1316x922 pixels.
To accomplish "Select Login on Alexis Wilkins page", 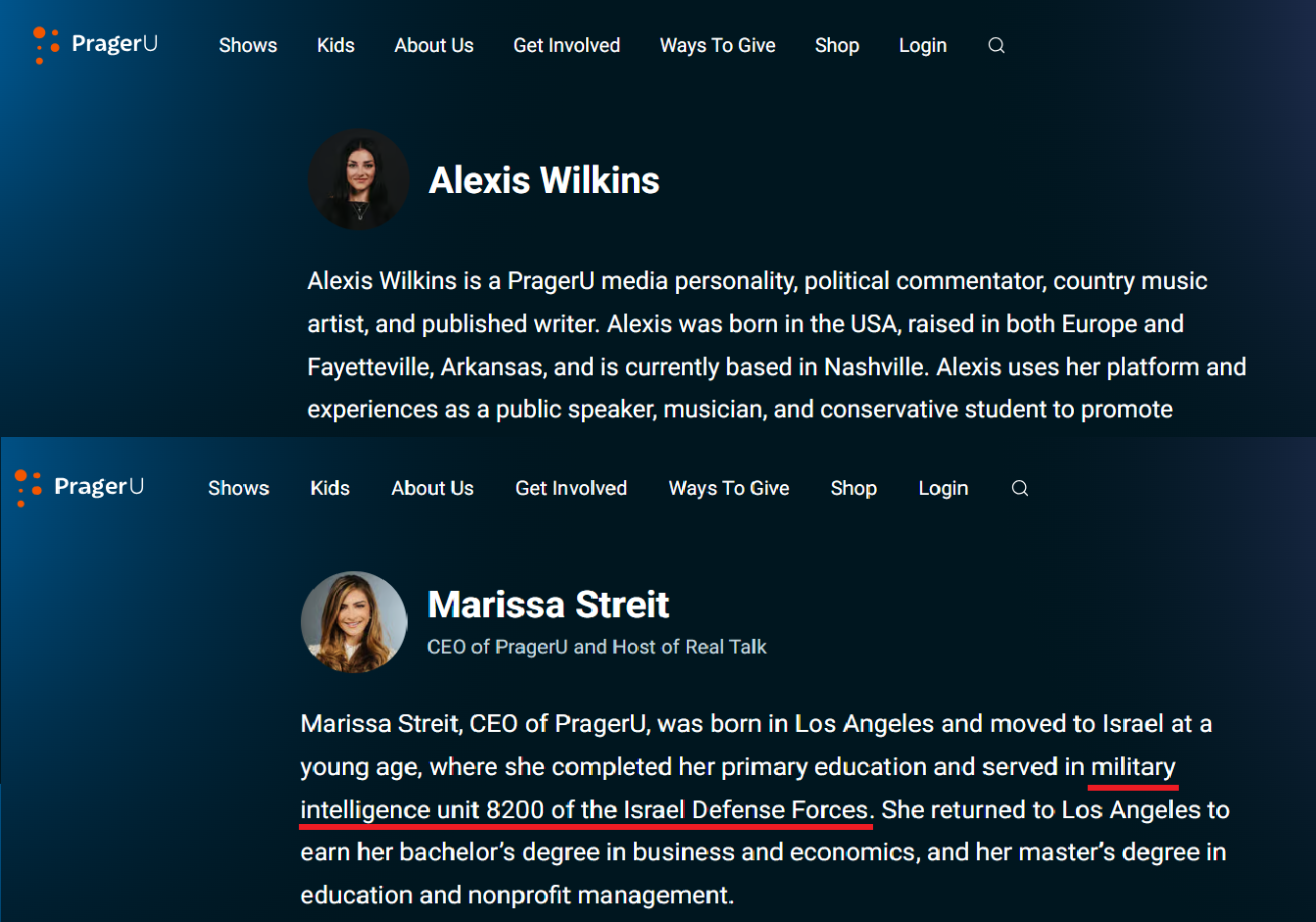I will click(923, 45).
